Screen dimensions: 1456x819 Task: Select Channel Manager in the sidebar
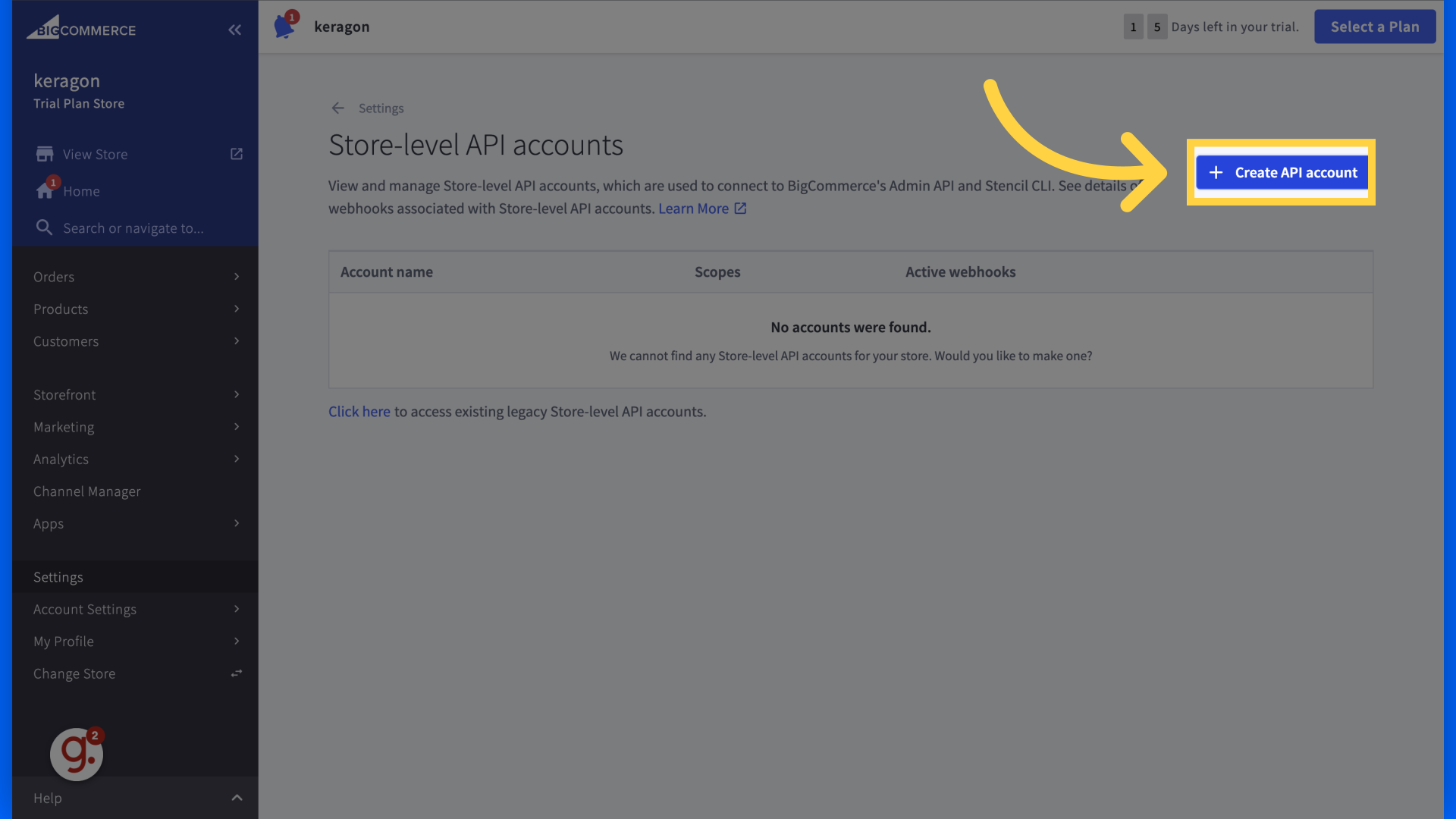[x=86, y=491]
